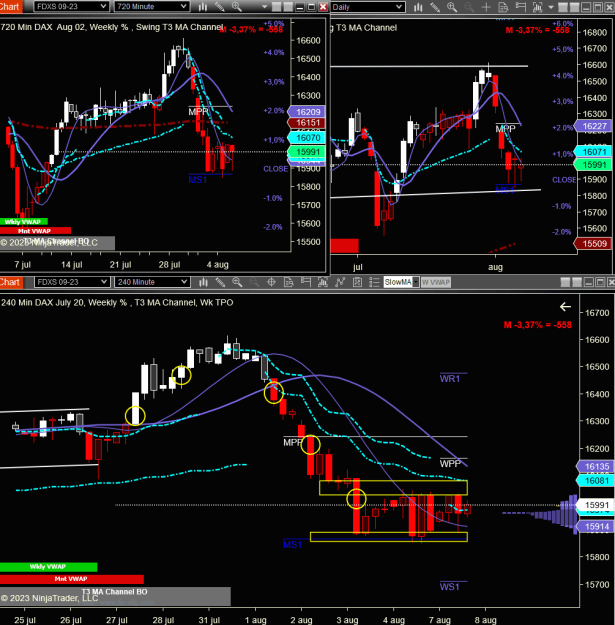This screenshot has width=615, height=625.
Task: Click WPP pivot label in 240 Min chart
Action: [x=450, y=464]
